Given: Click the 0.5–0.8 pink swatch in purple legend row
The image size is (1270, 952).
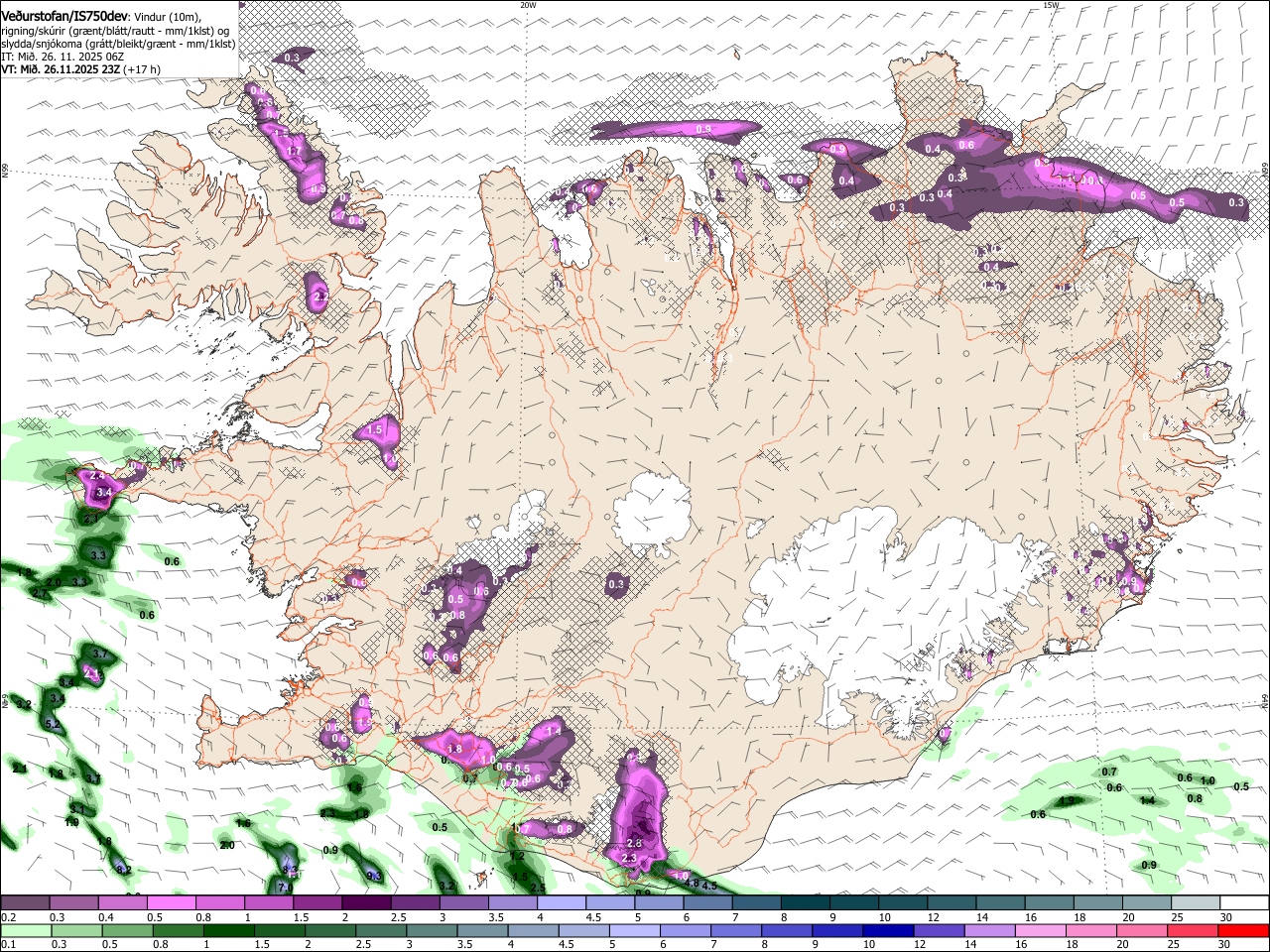Looking at the screenshot, I should tap(171, 903).
